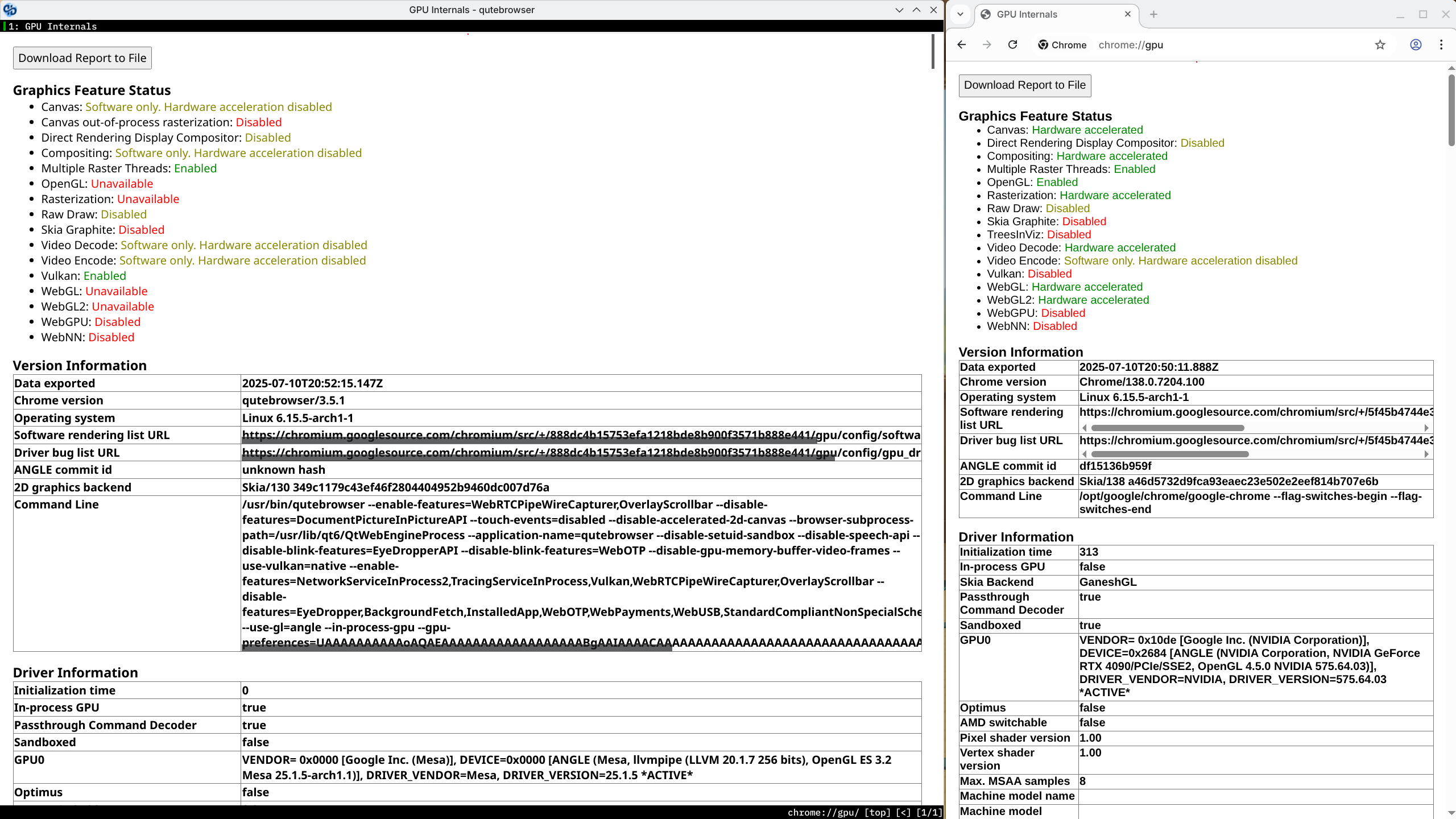
Task: Click right arrow of Driver bug list URL scrollbar
Action: [x=1426, y=454]
